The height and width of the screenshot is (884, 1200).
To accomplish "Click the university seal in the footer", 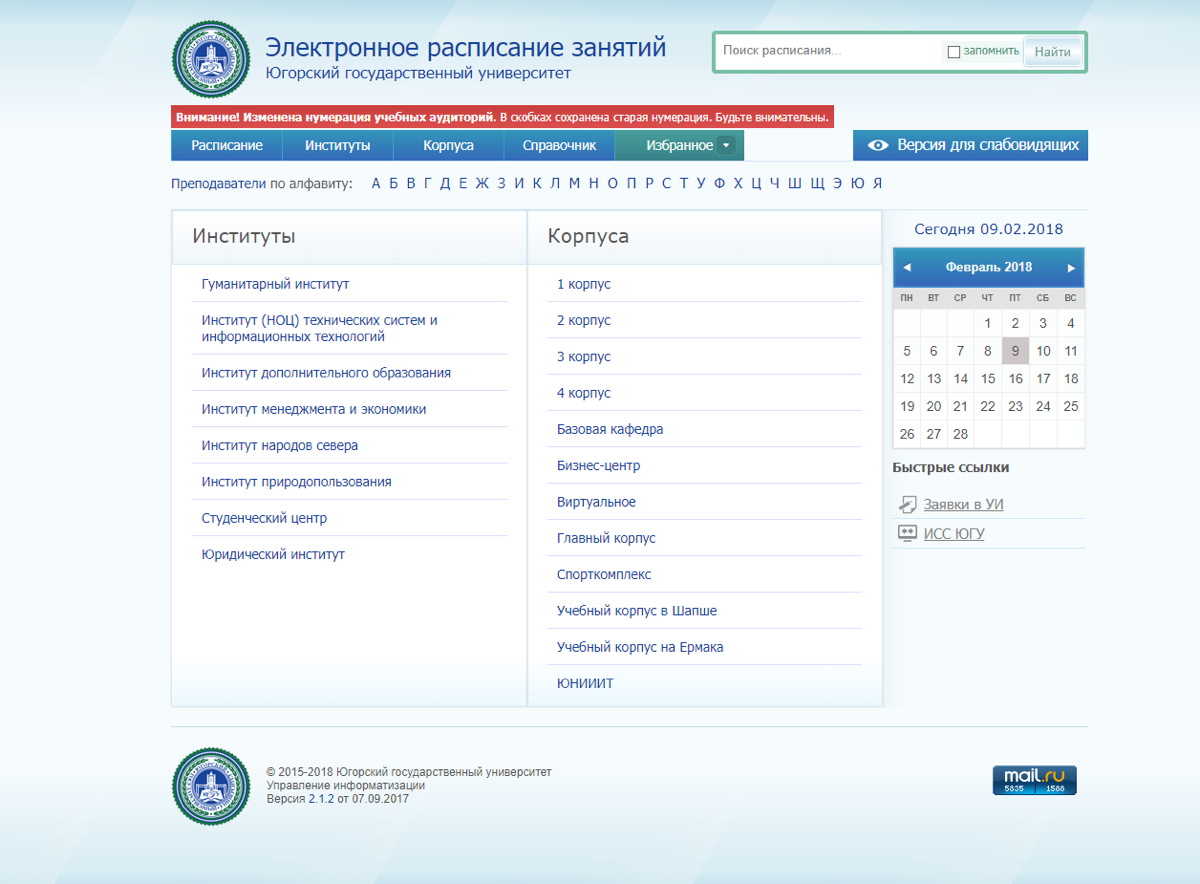I will pyautogui.click(x=211, y=786).
